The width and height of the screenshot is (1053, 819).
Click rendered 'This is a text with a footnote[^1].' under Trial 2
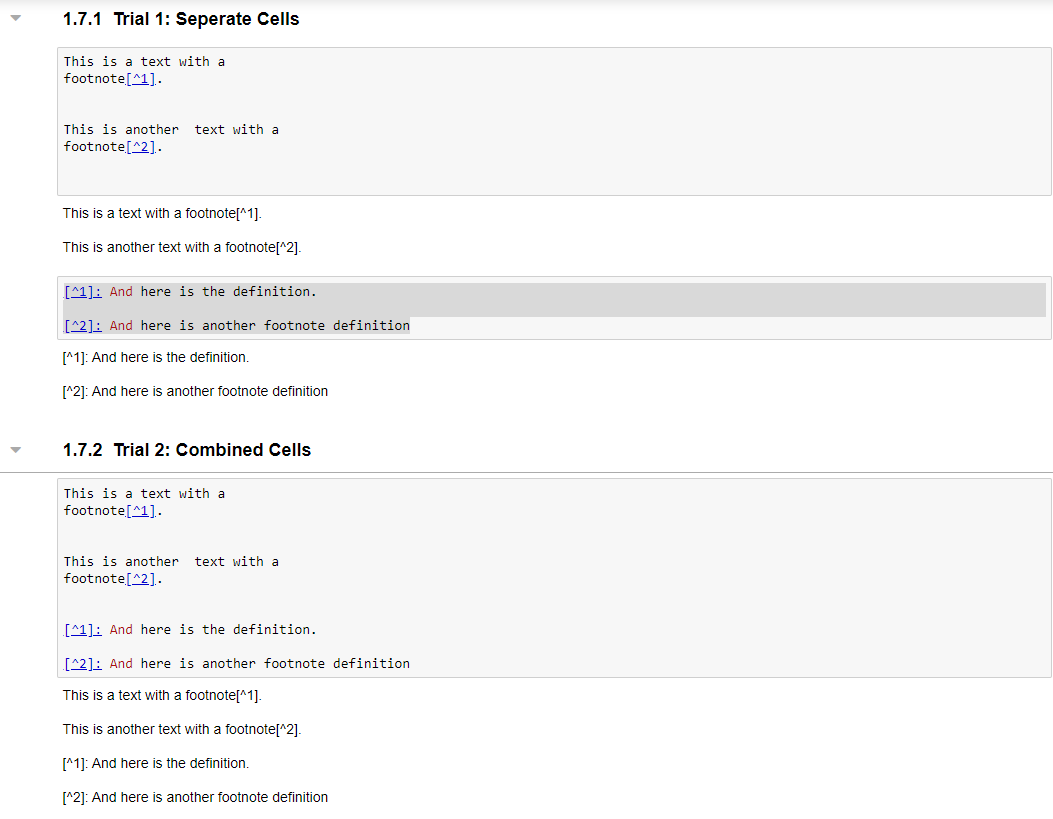tap(162, 695)
